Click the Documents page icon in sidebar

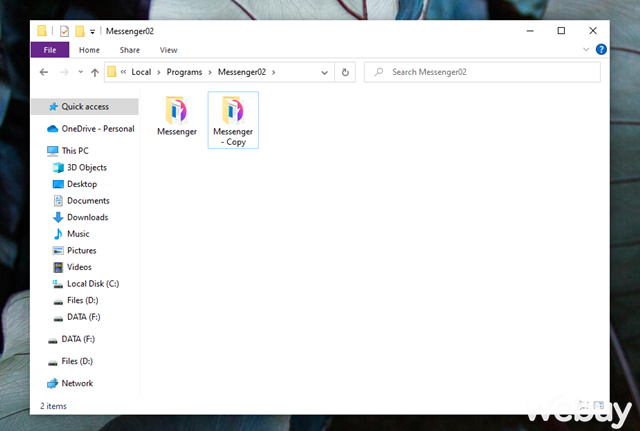click(58, 200)
